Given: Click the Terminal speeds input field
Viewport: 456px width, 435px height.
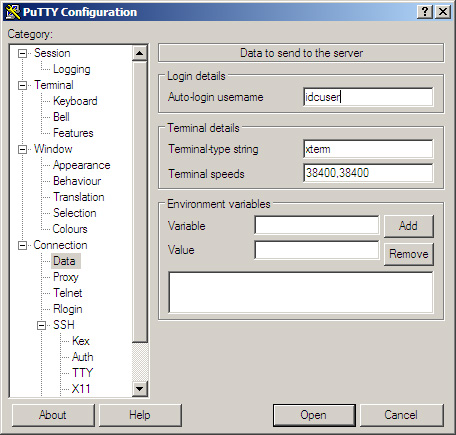Looking at the screenshot, I should point(368,173).
